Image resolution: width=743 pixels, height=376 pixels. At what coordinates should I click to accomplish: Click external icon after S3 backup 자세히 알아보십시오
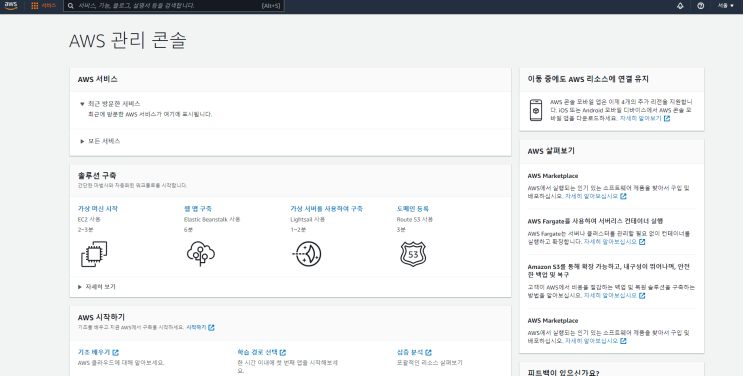(x=642, y=295)
